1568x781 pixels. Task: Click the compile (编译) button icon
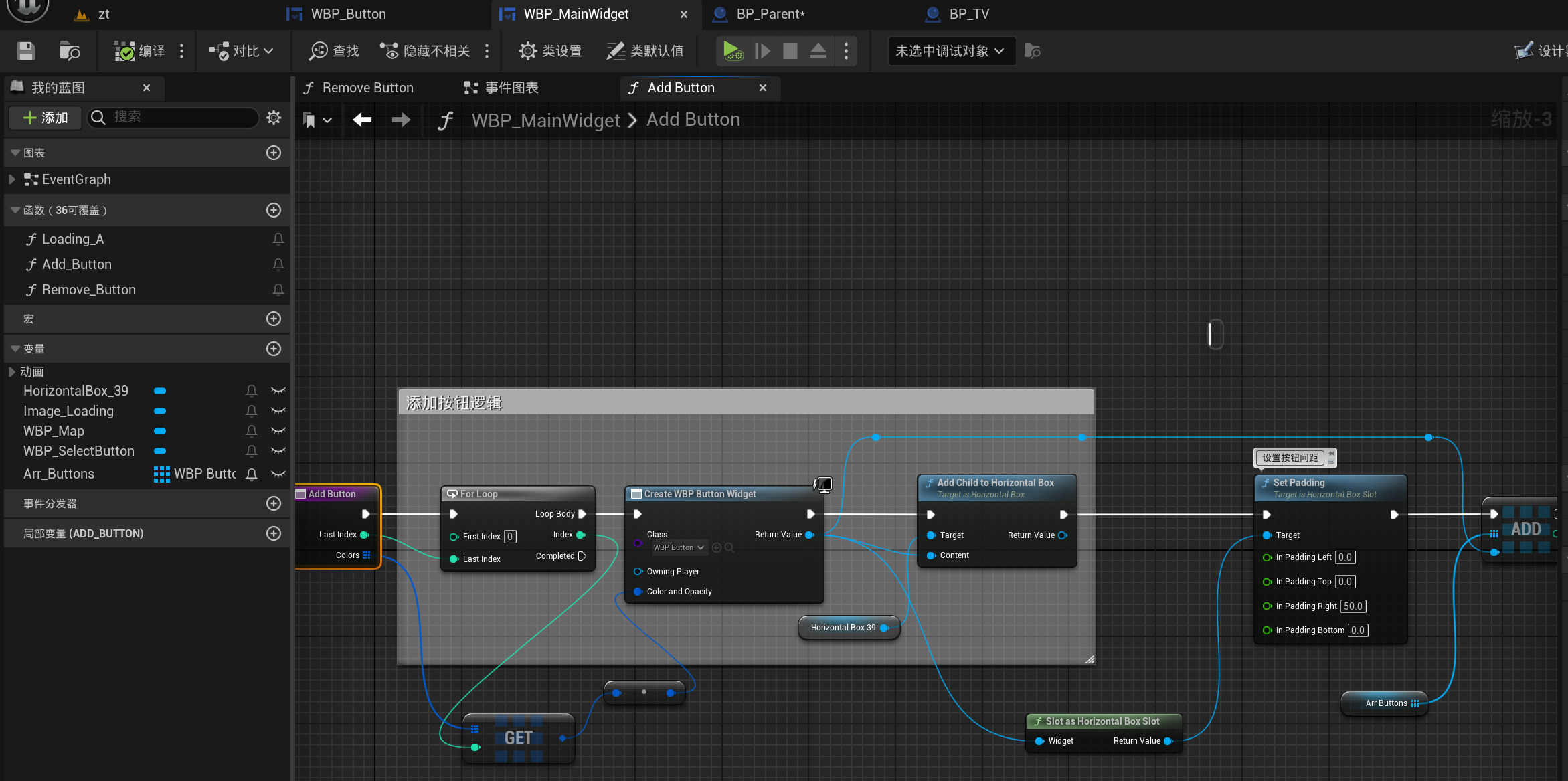pyautogui.click(x=124, y=51)
